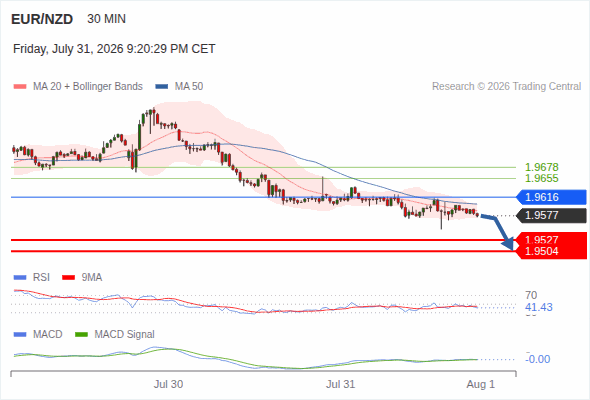This screenshot has height=400, width=590.
Task: Click the green MACD Signal legend marker
Action: pyautogui.click(x=81, y=335)
